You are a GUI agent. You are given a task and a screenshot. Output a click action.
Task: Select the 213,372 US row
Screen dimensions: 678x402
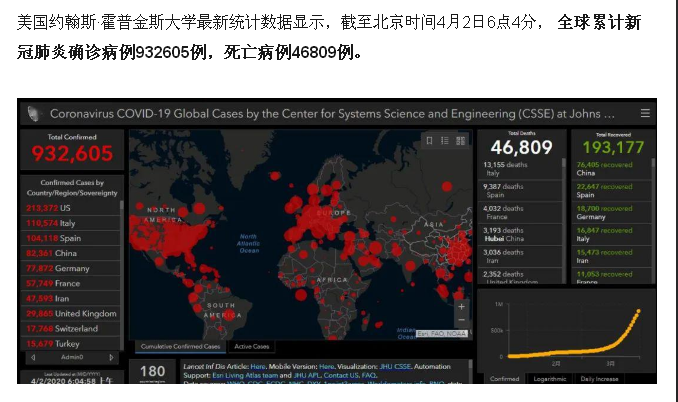(70, 208)
